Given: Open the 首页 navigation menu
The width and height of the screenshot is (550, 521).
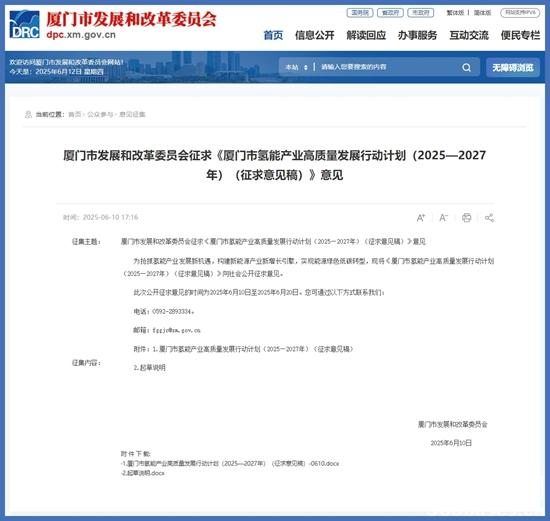Looking at the screenshot, I should click(273, 35).
